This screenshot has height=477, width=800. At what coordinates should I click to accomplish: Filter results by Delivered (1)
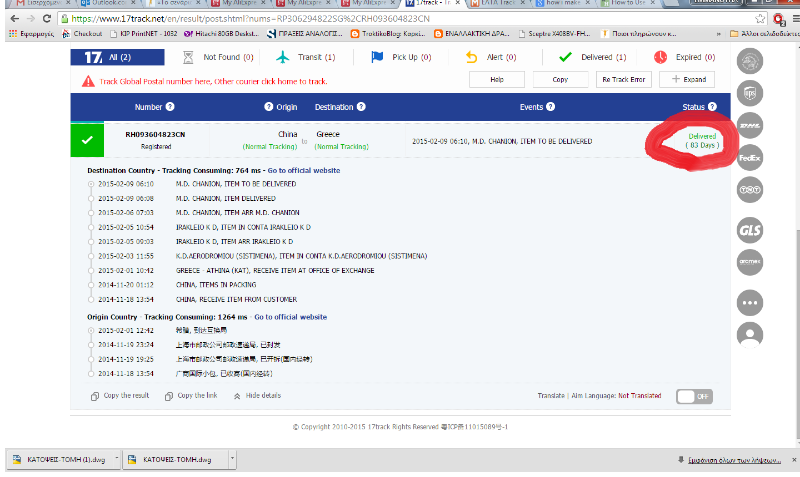[x=592, y=57]
